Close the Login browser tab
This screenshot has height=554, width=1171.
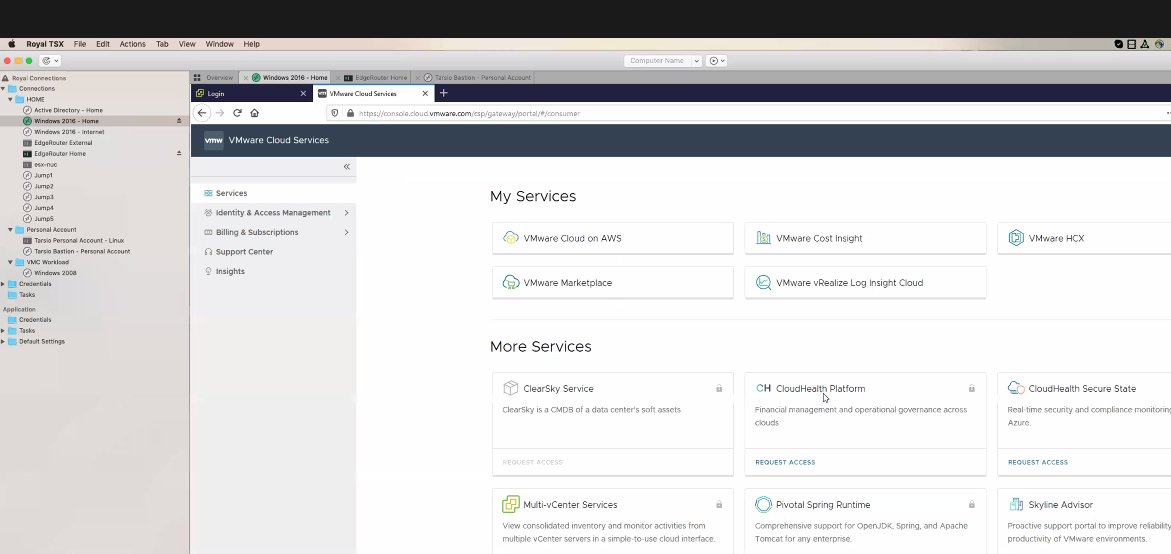[303, 93]
